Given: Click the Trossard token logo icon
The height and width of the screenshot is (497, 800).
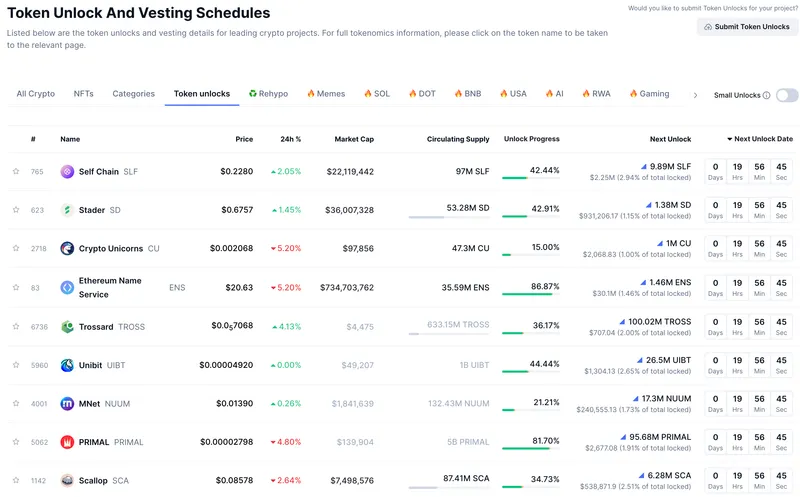Looking at the screenshot, I should point(67,327).
